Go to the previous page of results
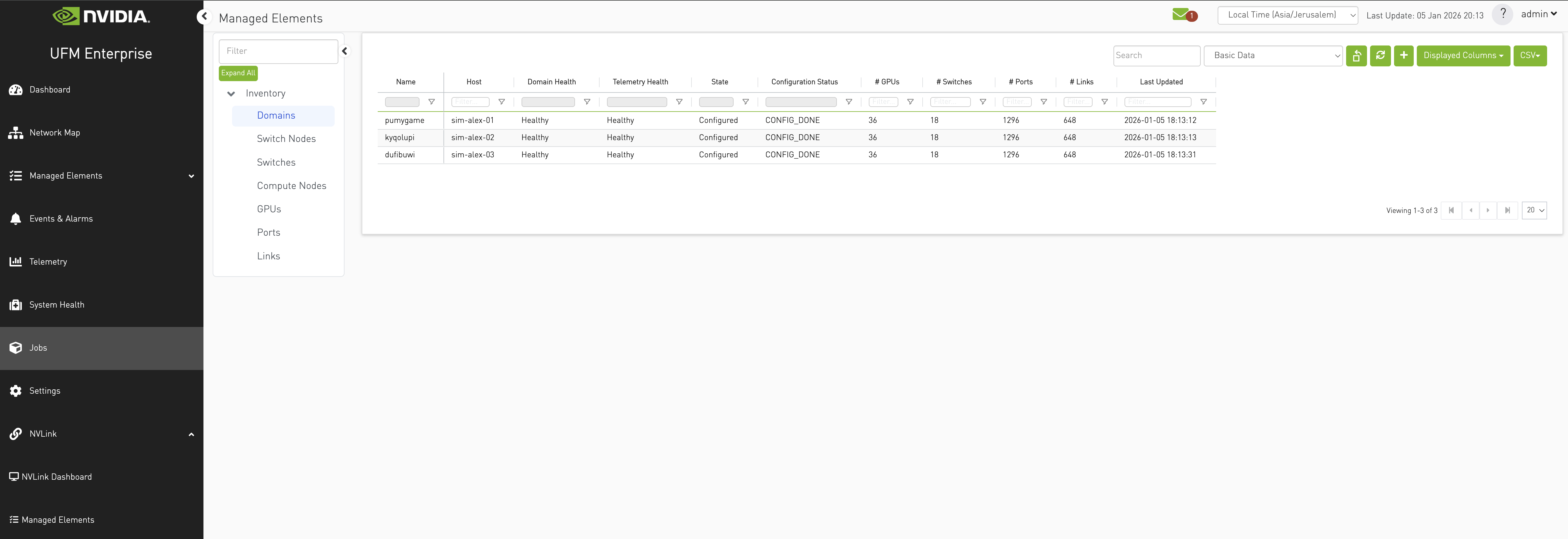Screen dimensions: 1568x539 1471,210
